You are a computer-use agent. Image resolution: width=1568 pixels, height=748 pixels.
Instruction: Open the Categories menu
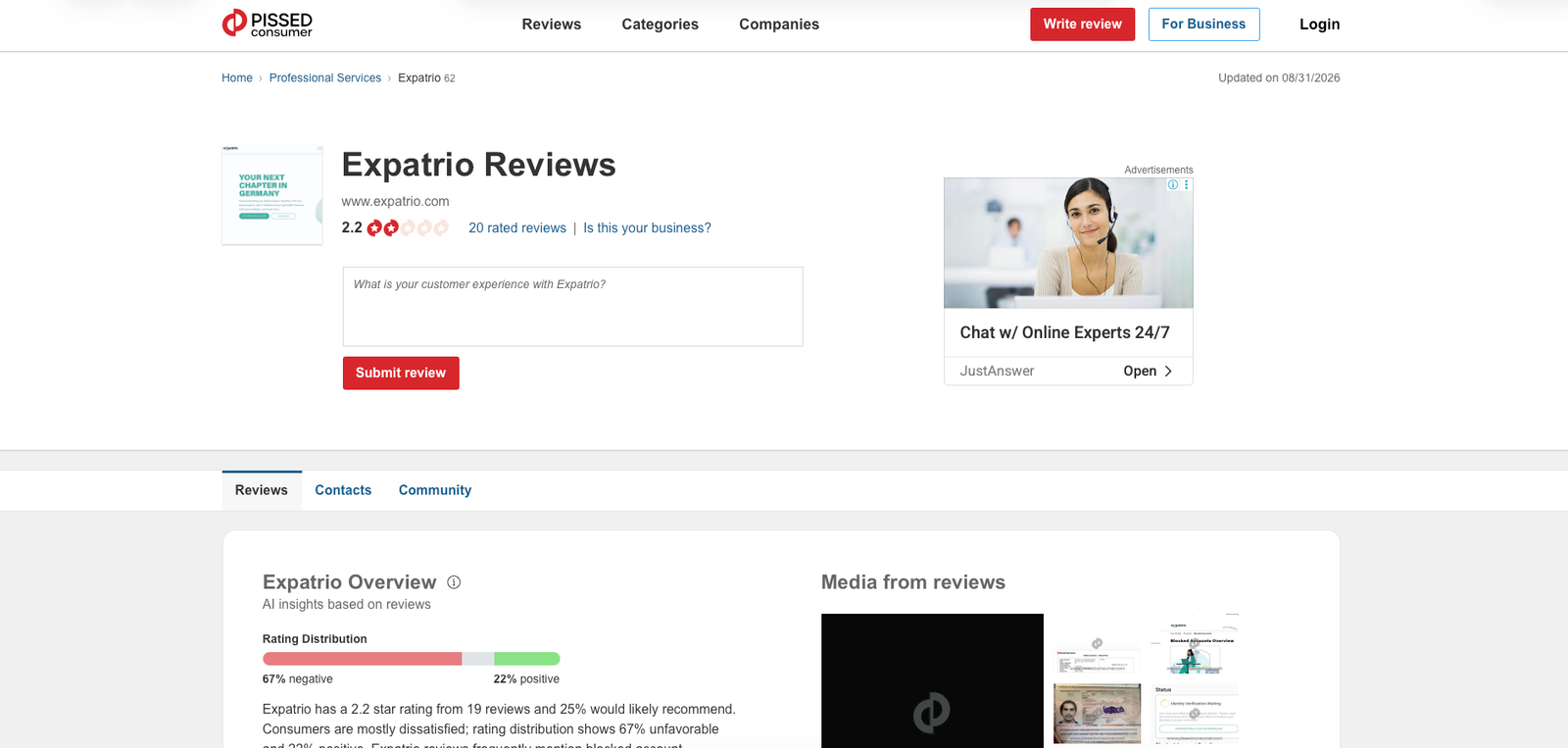(x=661, y=25)
